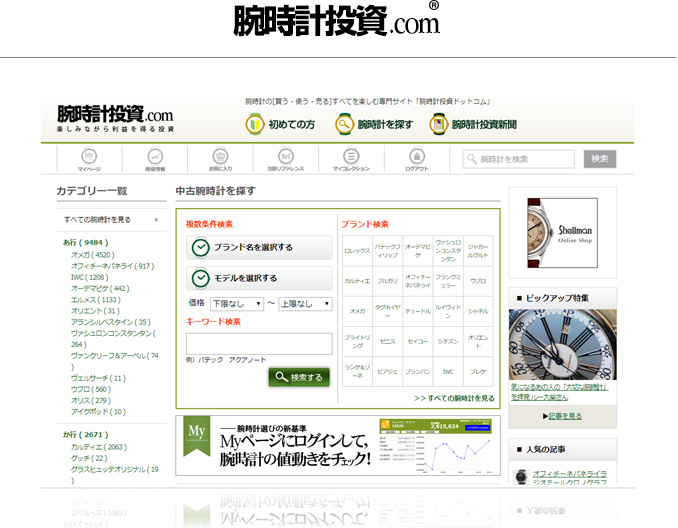Image resolution: width=678 pixels, height=528 pixels.
Task: Expand すべての腕時計を見る in the category list
Action: pos(111,220)
